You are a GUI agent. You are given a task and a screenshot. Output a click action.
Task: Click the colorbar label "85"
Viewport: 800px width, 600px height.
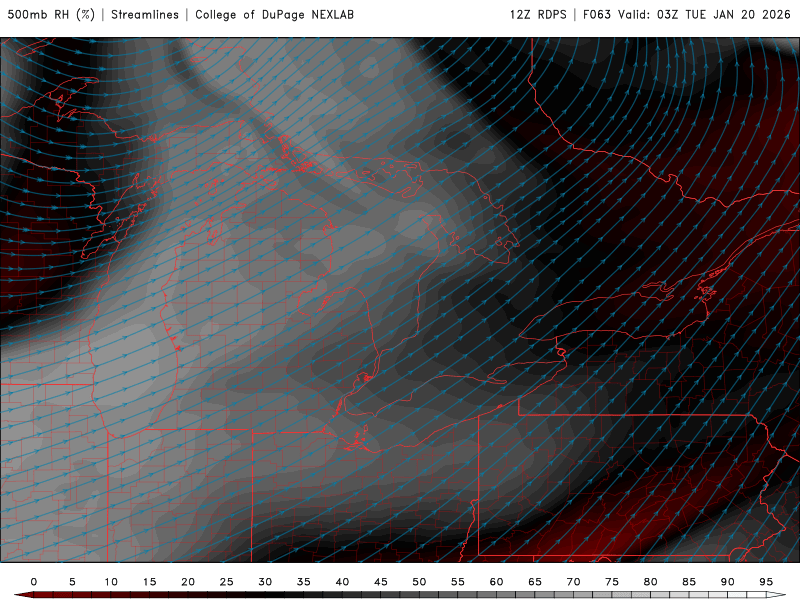[x=689, y=582]
